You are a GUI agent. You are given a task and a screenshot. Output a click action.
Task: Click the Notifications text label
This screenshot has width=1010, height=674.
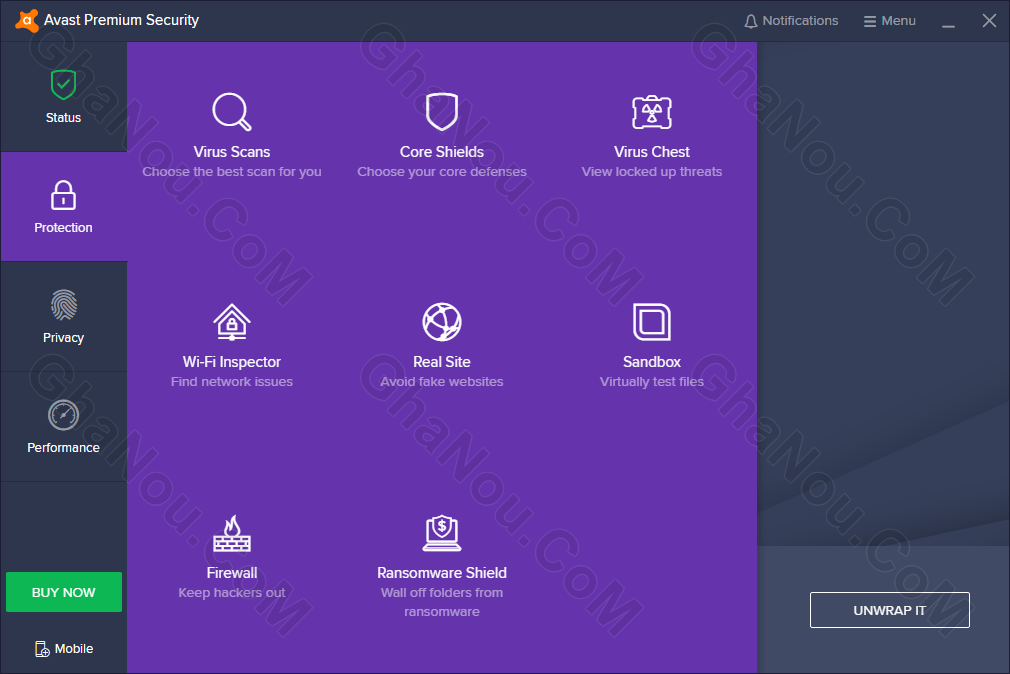click(x=801, y=21)
